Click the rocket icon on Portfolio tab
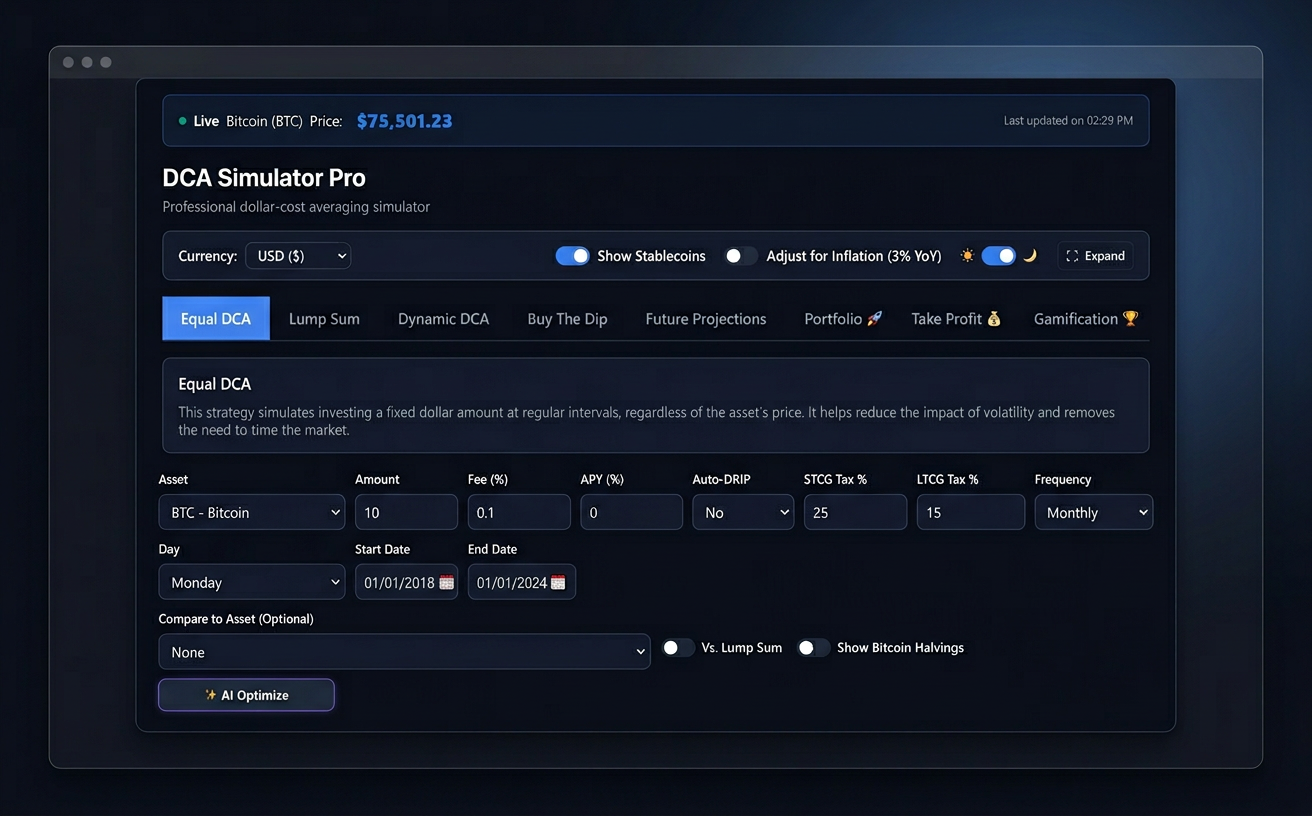Viewport: 1312px width, 816px height. tap(873, 318)
